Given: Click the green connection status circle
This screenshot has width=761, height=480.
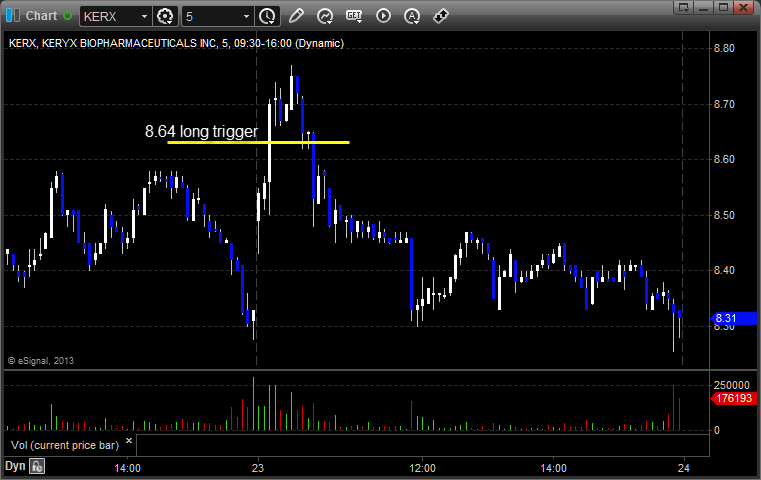Looking at the screenshot, I should coord(67,16).
